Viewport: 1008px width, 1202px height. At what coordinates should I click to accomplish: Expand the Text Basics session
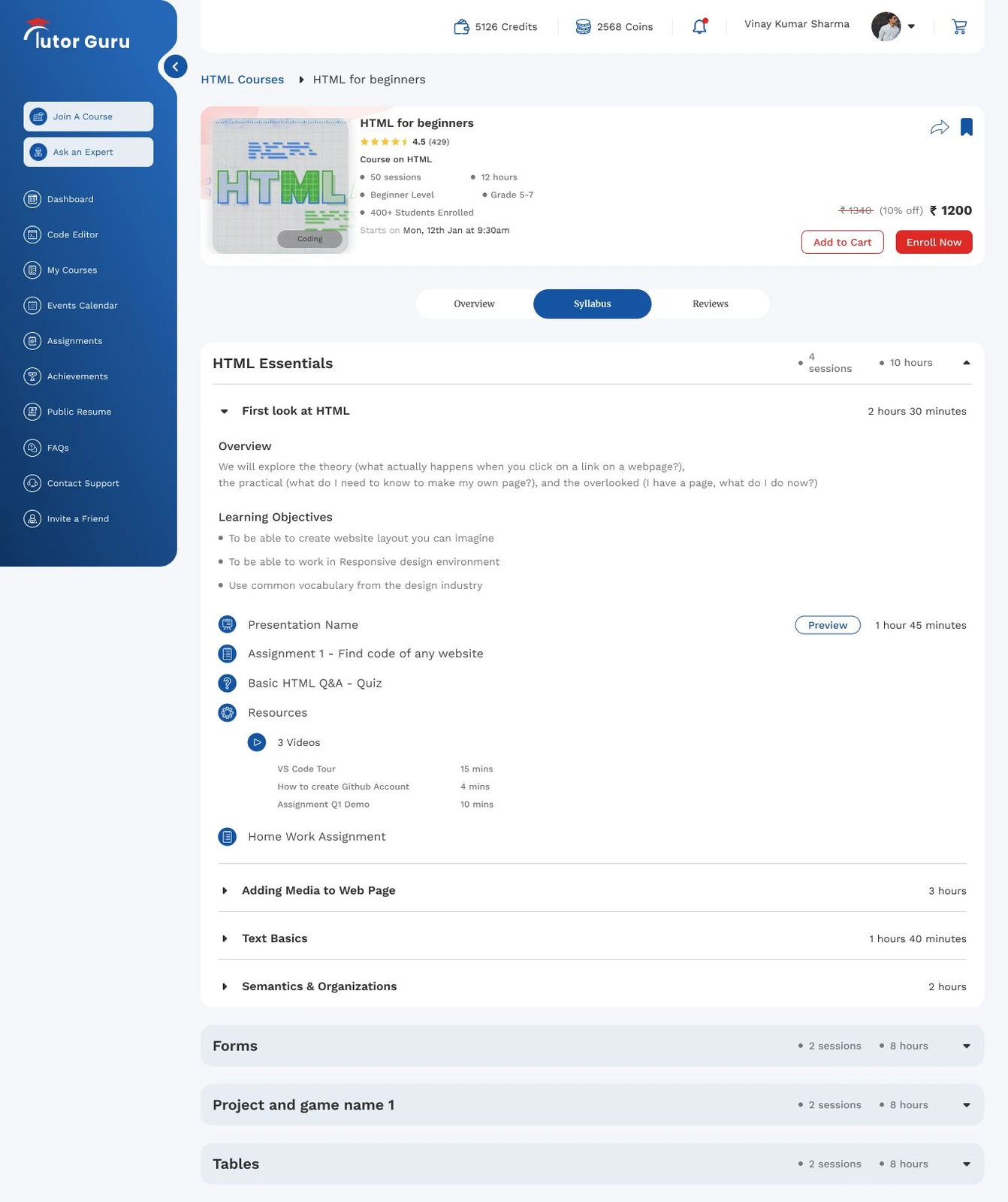224,938
